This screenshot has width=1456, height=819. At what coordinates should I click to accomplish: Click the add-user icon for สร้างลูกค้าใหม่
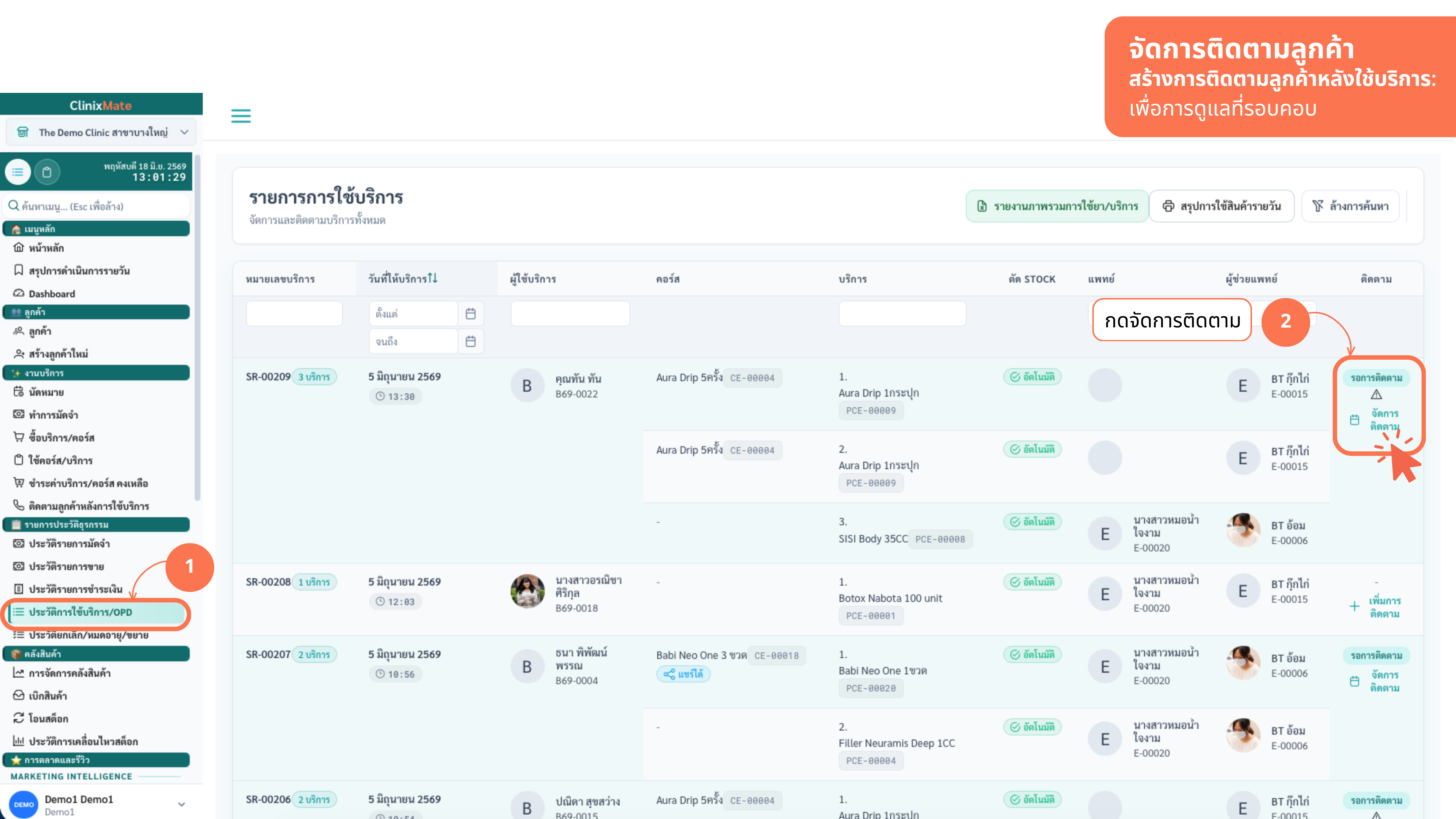[19, 354]
